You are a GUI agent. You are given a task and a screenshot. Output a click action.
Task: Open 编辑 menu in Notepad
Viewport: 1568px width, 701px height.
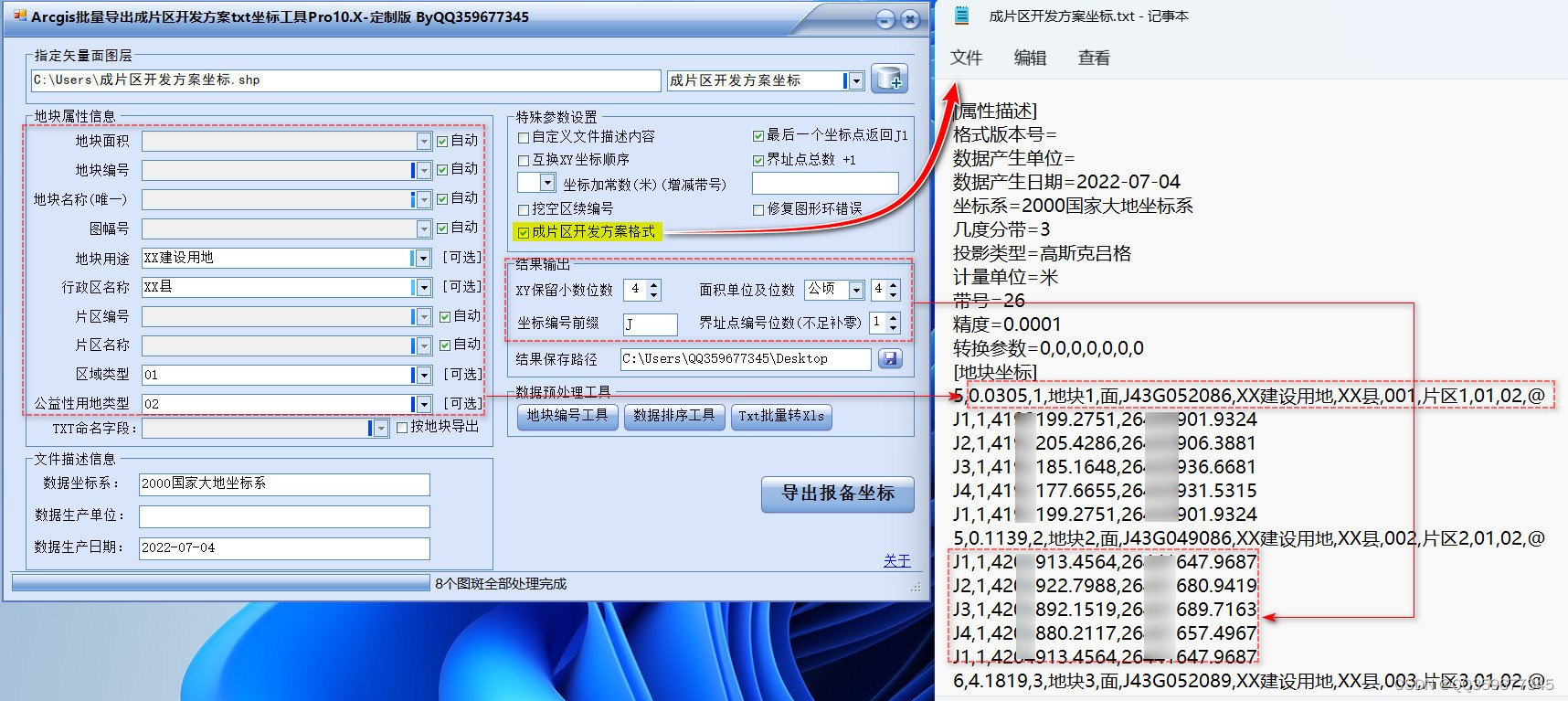1030,58
